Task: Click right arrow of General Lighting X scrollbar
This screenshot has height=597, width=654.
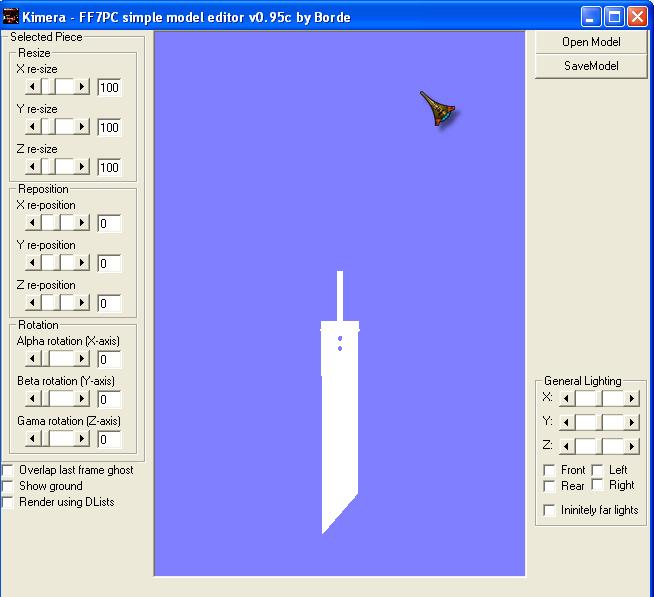Action: (631, 398)
